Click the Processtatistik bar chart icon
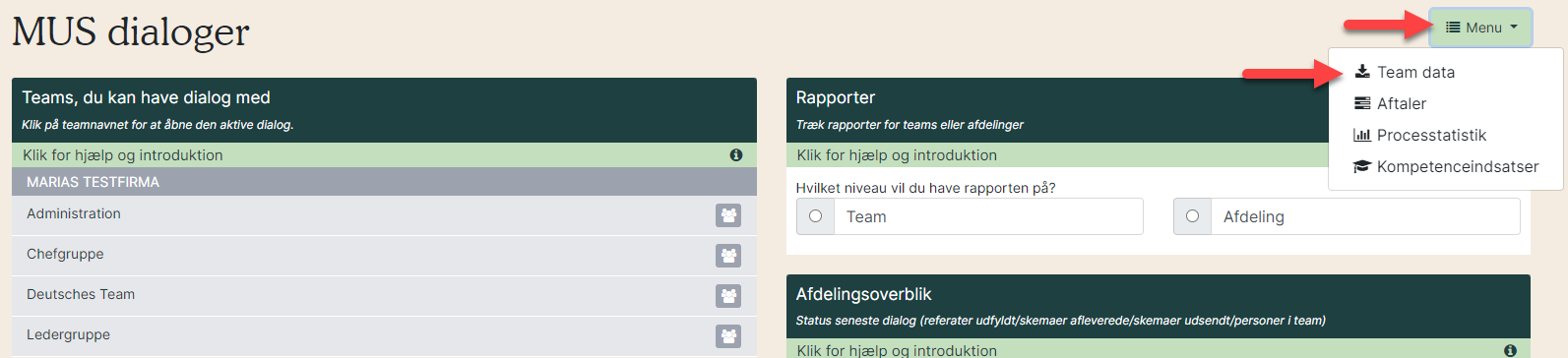This screenshot has width=1568, height=358. tap(1362, 135)
